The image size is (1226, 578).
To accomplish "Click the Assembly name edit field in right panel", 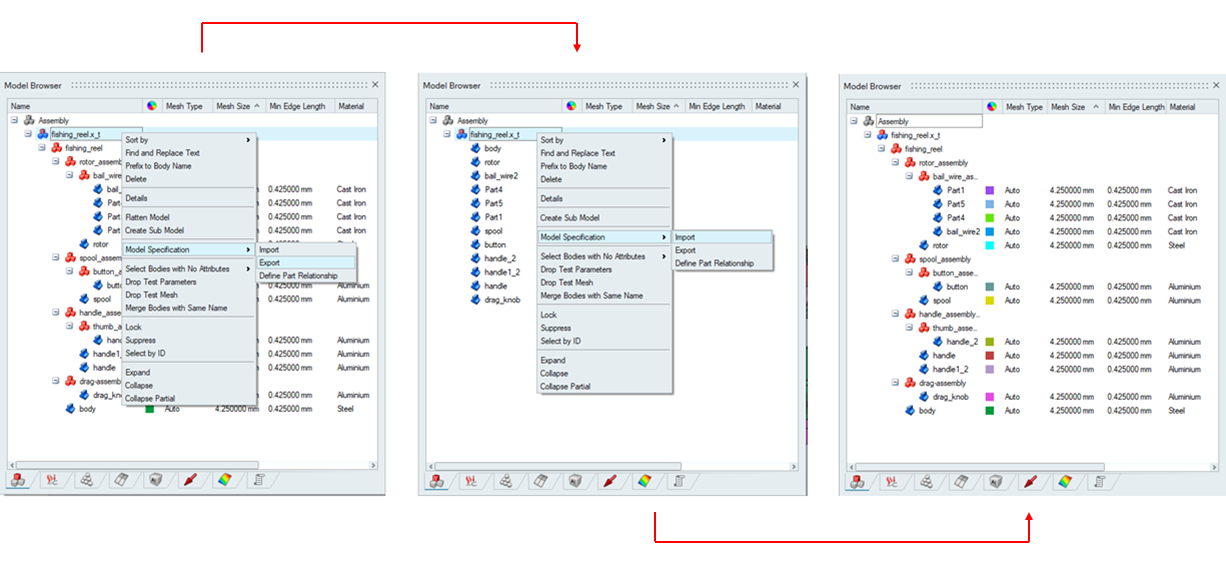I will click(x=928, y=121).
